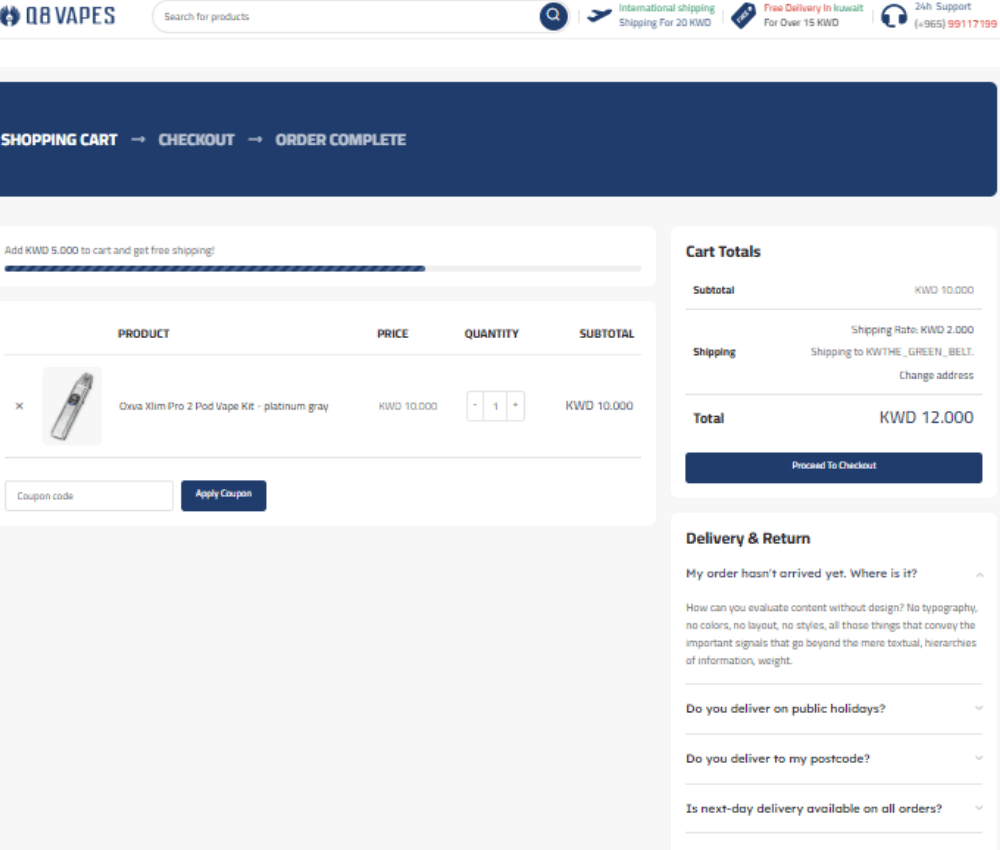Click the free delivery tag icon
This screenshot has width=1000, height=850.
coord(743,15)
